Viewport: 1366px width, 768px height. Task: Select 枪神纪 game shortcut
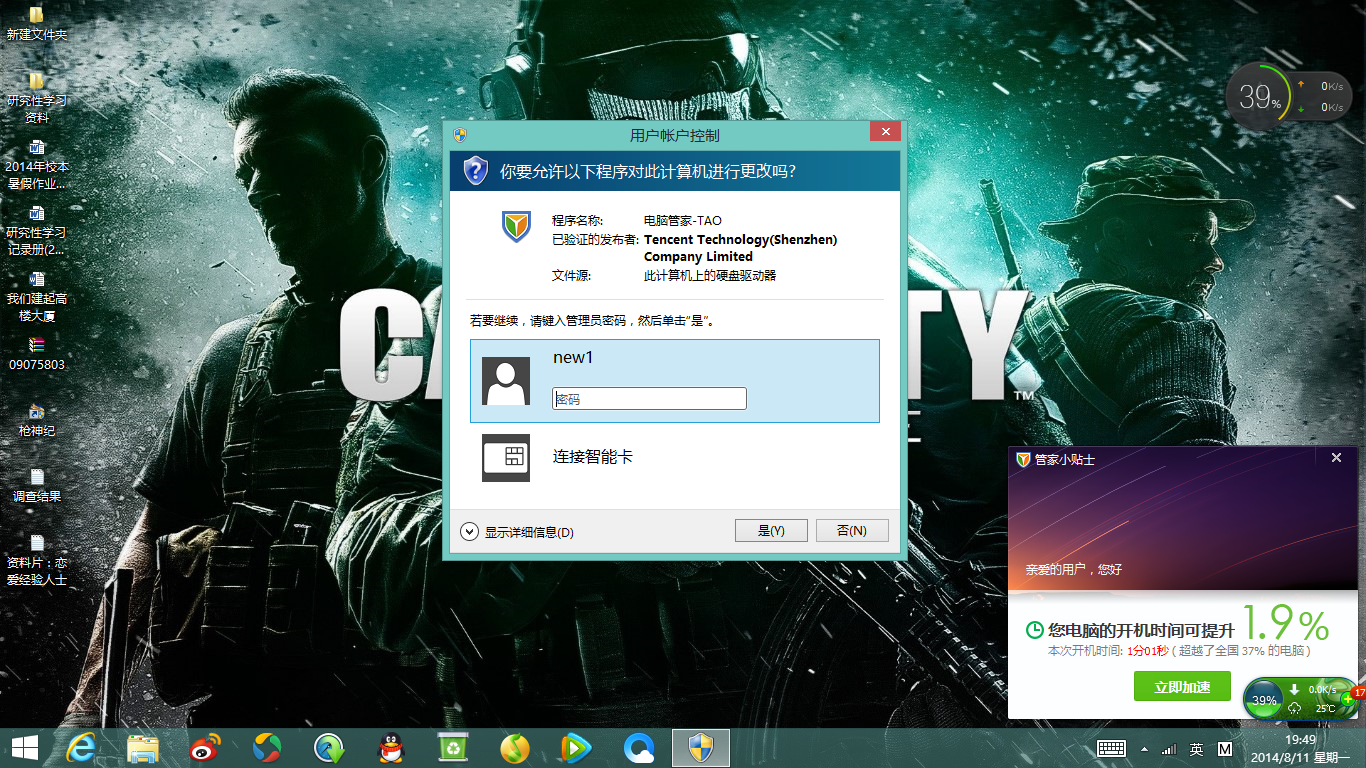(37, 420)
